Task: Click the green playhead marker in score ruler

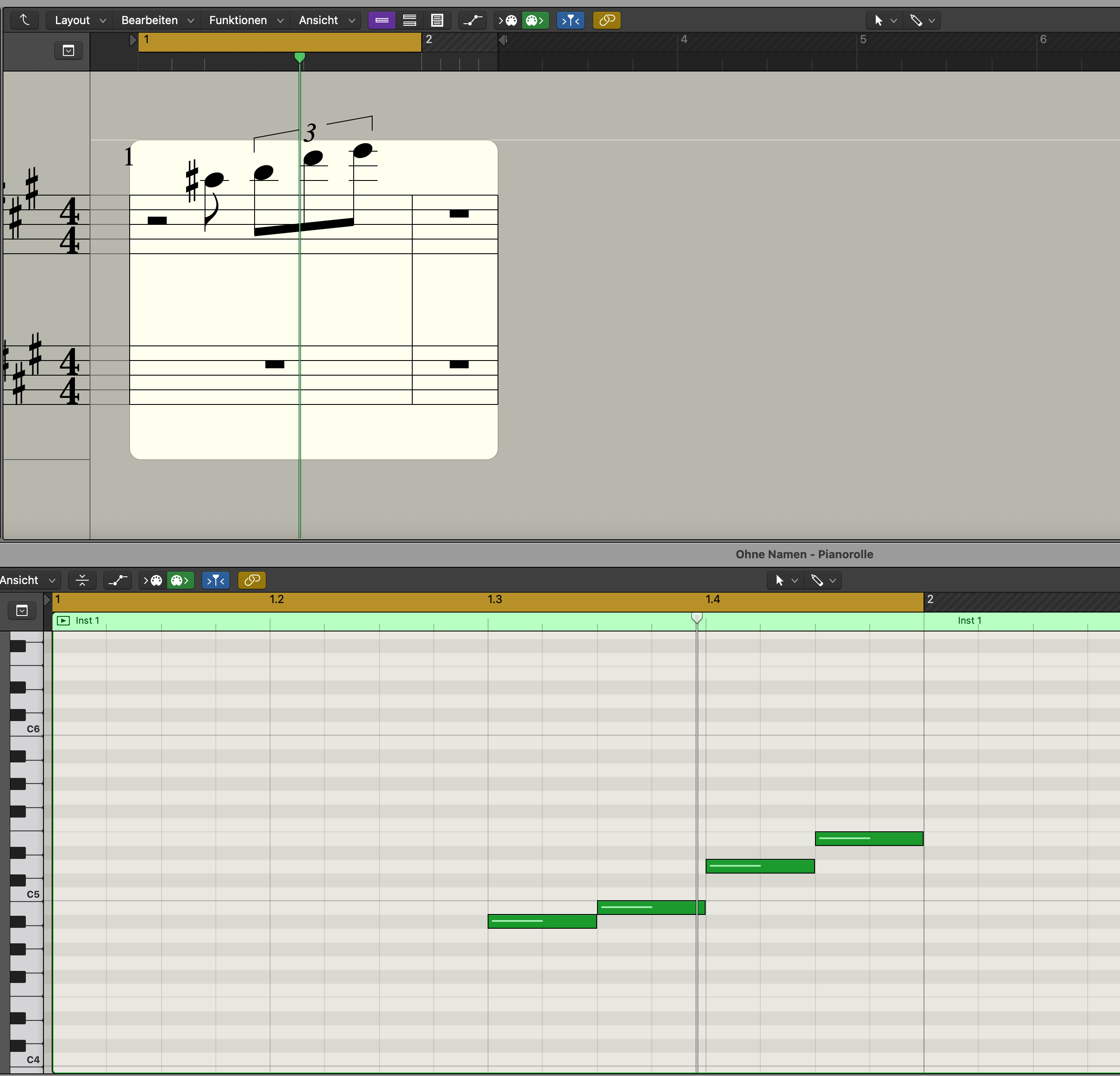Action: (299, 57)
